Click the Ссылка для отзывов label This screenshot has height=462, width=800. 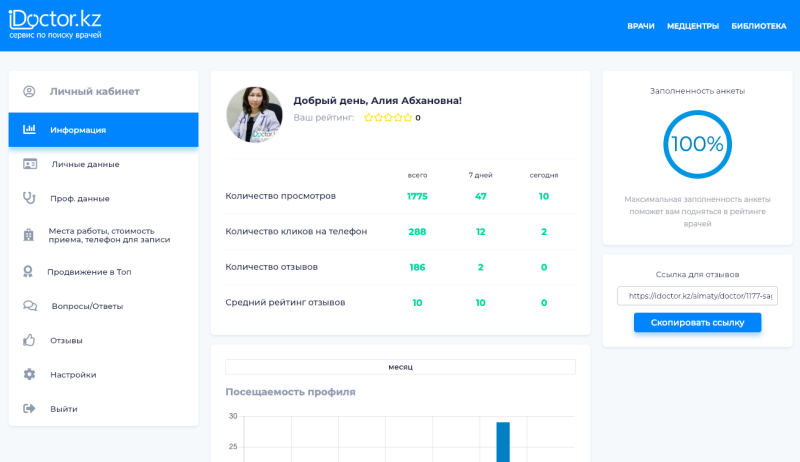coord(697,274)
